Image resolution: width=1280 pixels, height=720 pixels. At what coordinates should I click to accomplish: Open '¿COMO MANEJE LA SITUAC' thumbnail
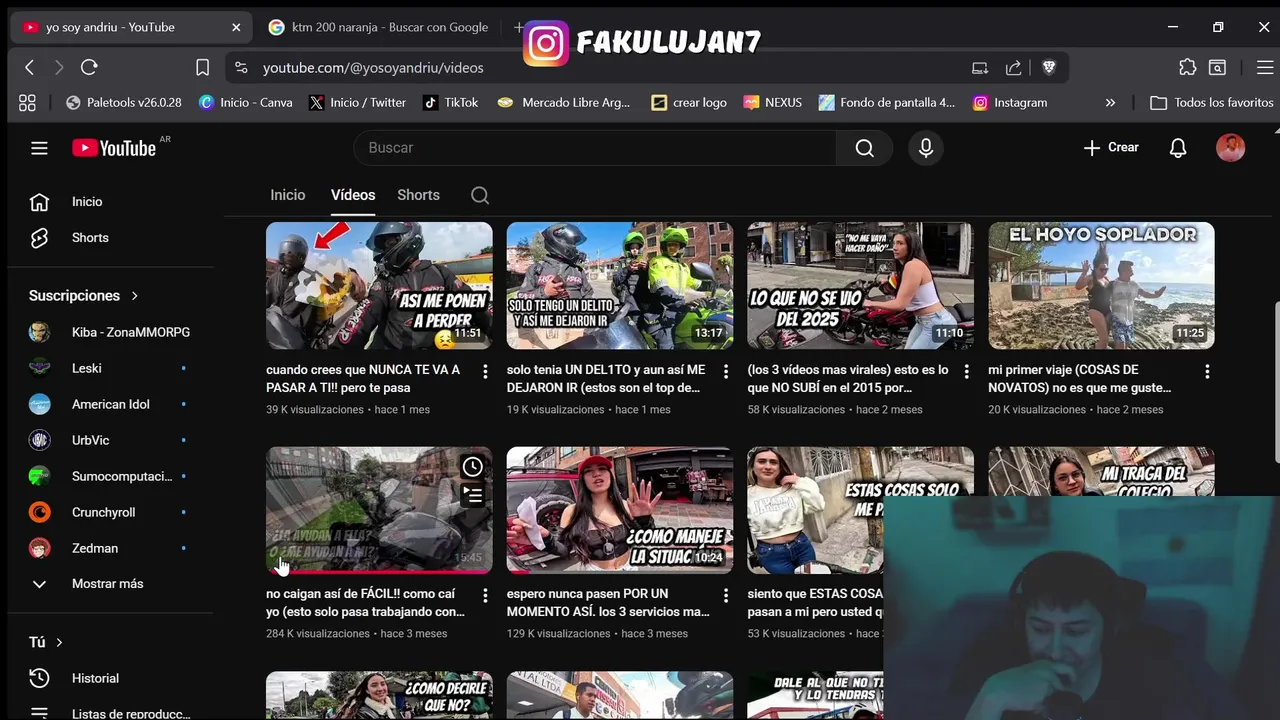click(619, 510)
